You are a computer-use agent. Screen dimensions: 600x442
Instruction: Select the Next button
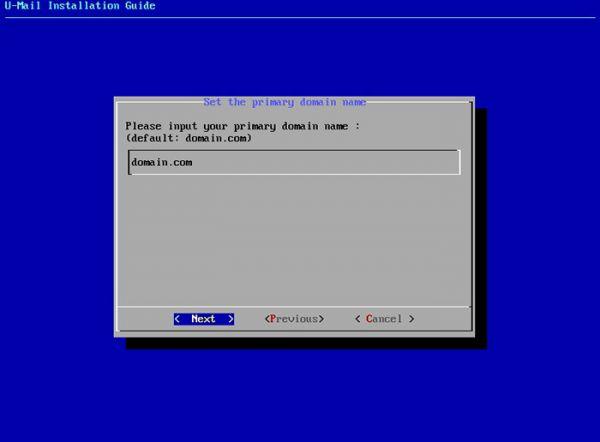pyautogui.click(x=204, y=319)
